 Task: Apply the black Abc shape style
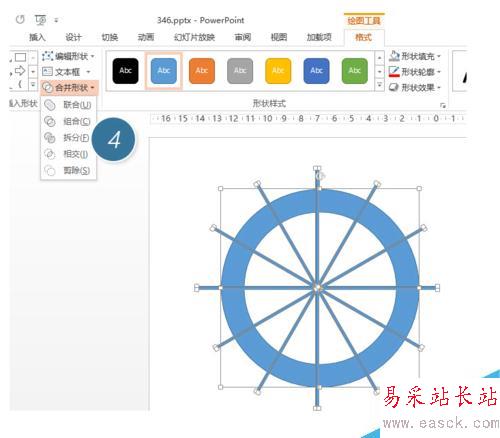tap(125, 71)
